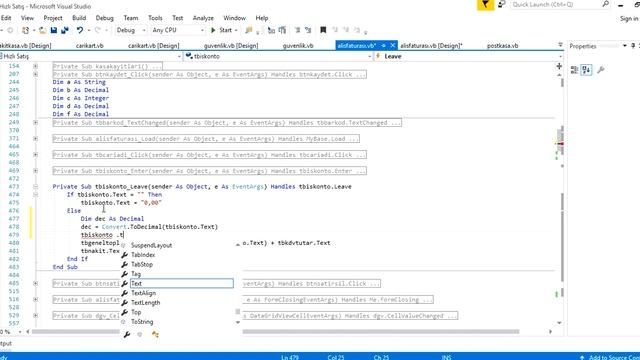
Task: Close the alisfaturasi.vb tab
Action: 393,45
